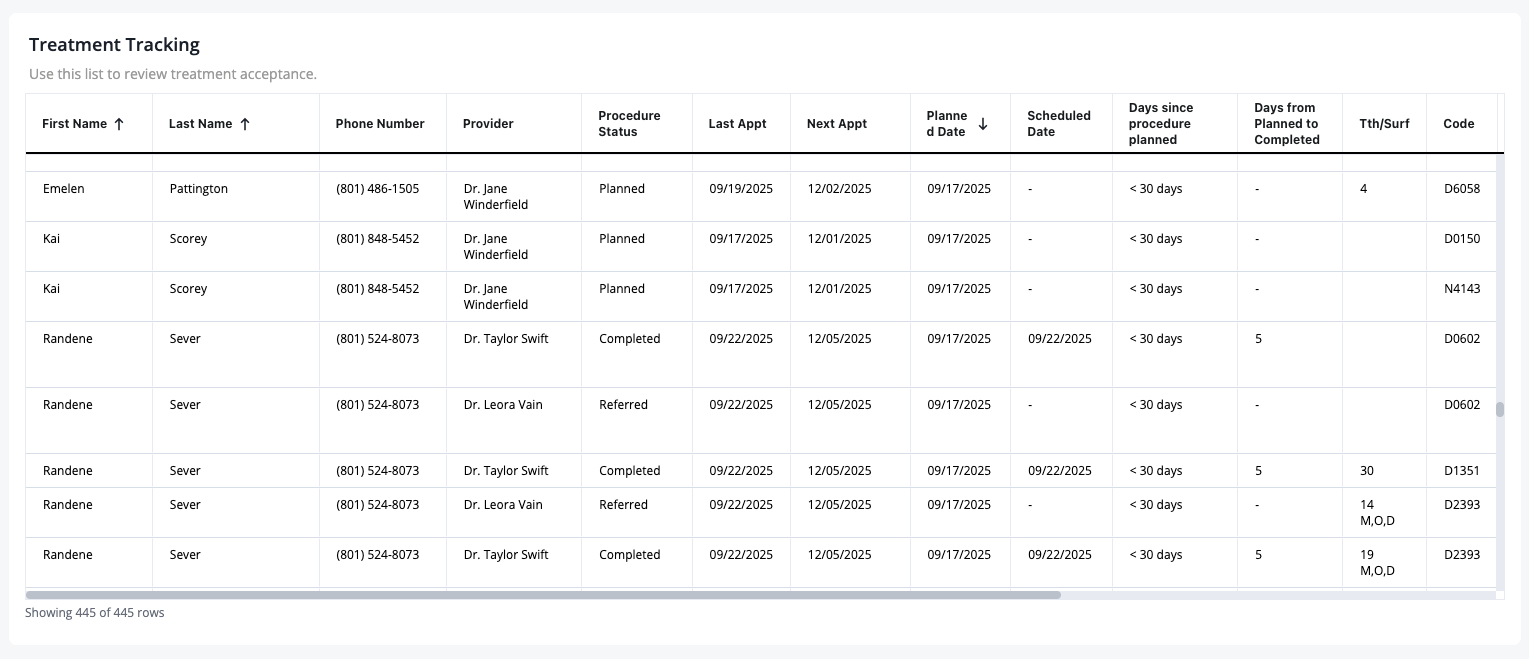Sort by Provider column header
This screenshot has height=659, width=1529.
point(488,124)
